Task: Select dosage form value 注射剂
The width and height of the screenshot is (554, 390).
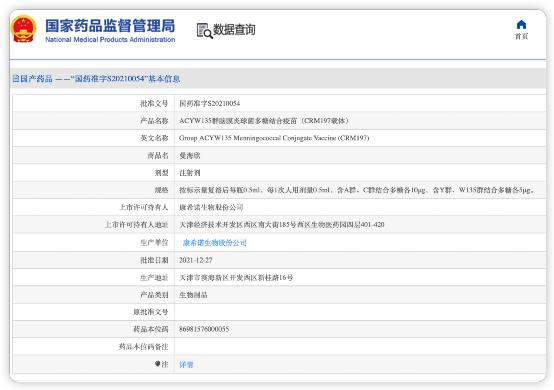Action: 190,173
